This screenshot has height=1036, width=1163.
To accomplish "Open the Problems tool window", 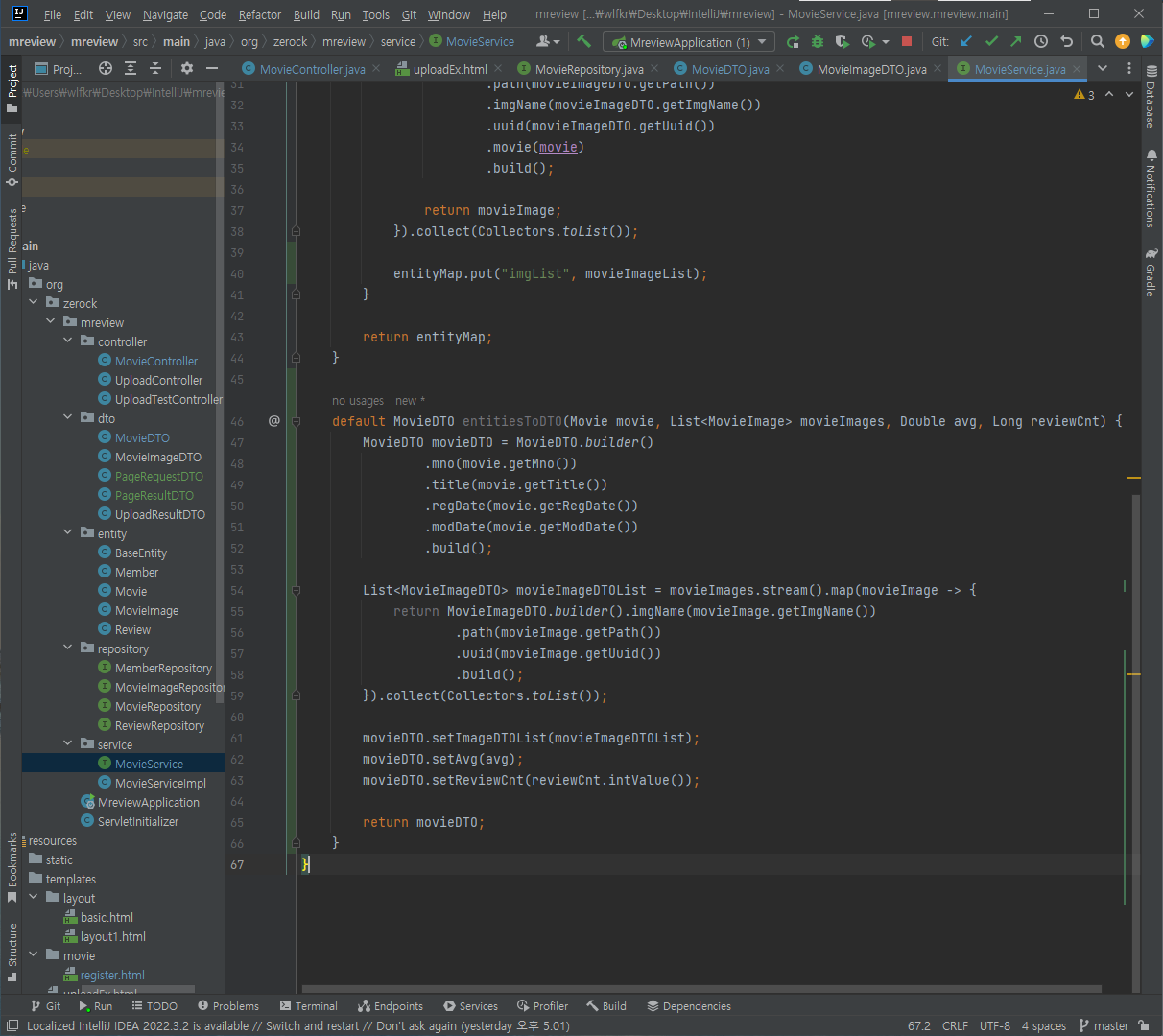I will pyautogui.click(x=228, y=1006).
